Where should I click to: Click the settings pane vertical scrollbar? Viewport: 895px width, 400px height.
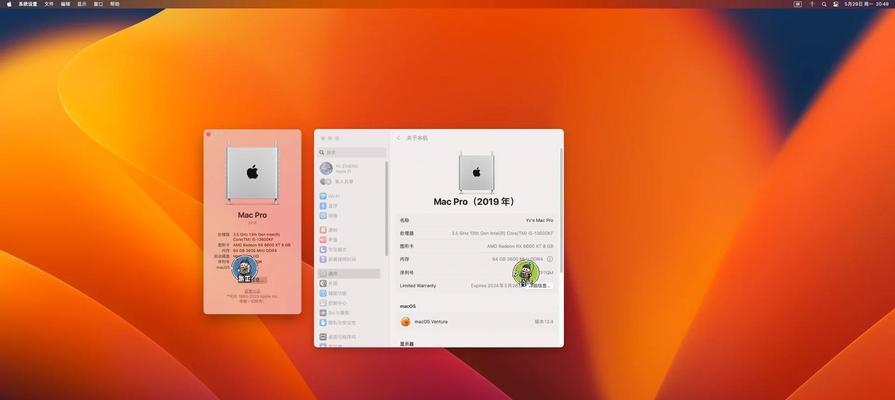pos(561,210)
